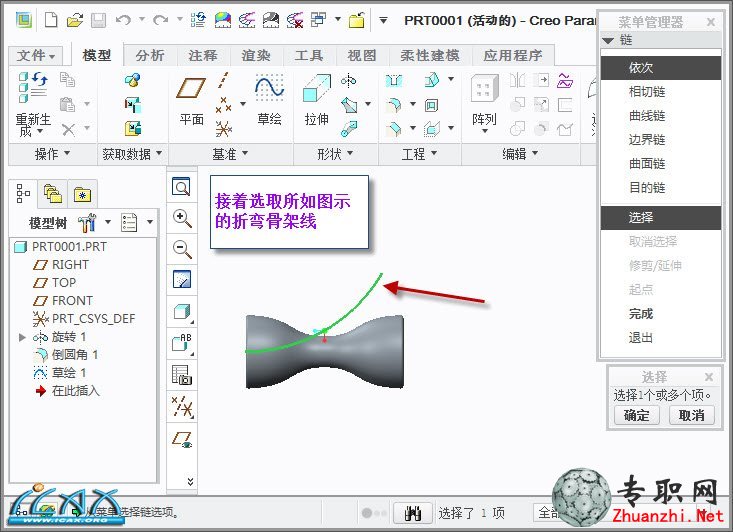Image resolution: width=733 pixels, height=532 pixels.
Task: Click the datum display filters icon
Action: click(x=182, y=406)
